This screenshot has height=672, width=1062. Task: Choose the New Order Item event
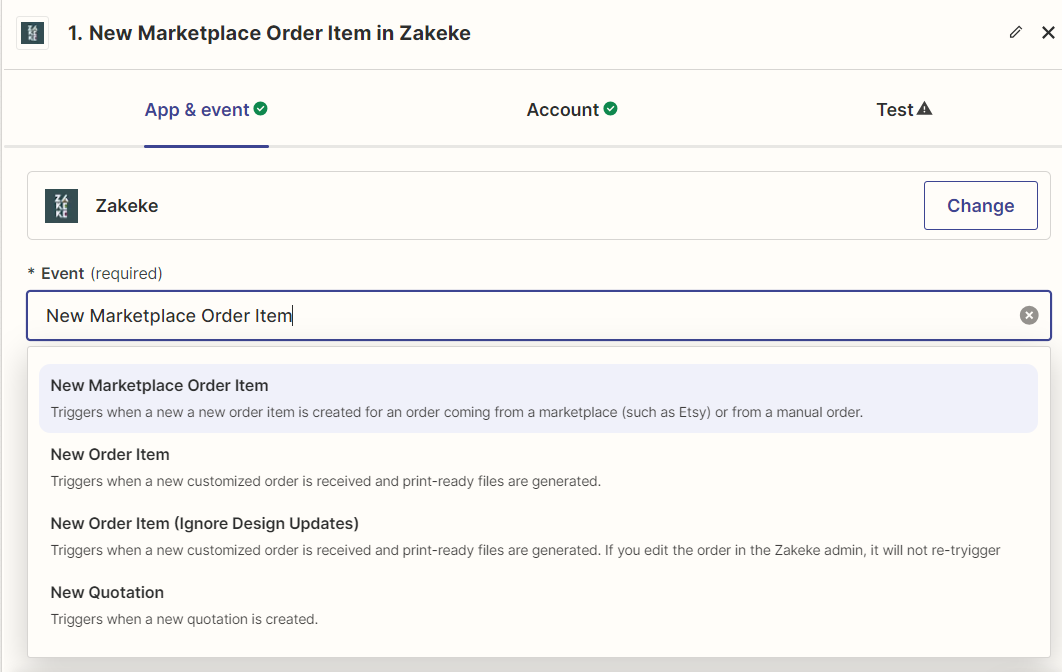click(538, 467)
